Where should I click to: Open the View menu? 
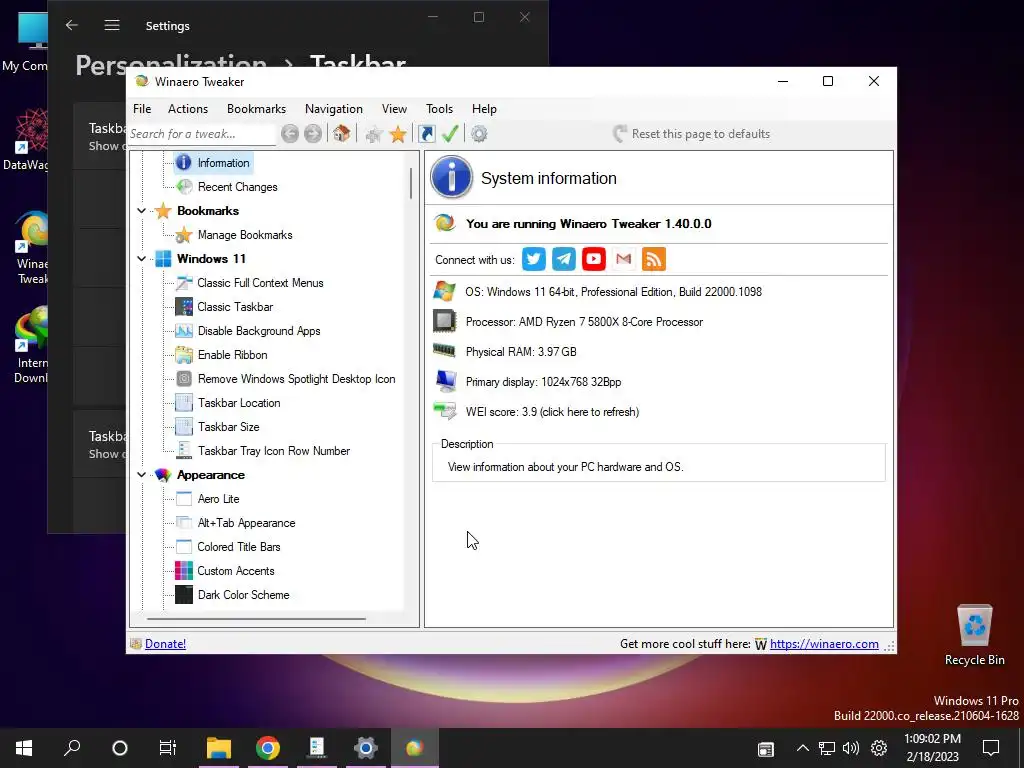(x=394, y=109)
